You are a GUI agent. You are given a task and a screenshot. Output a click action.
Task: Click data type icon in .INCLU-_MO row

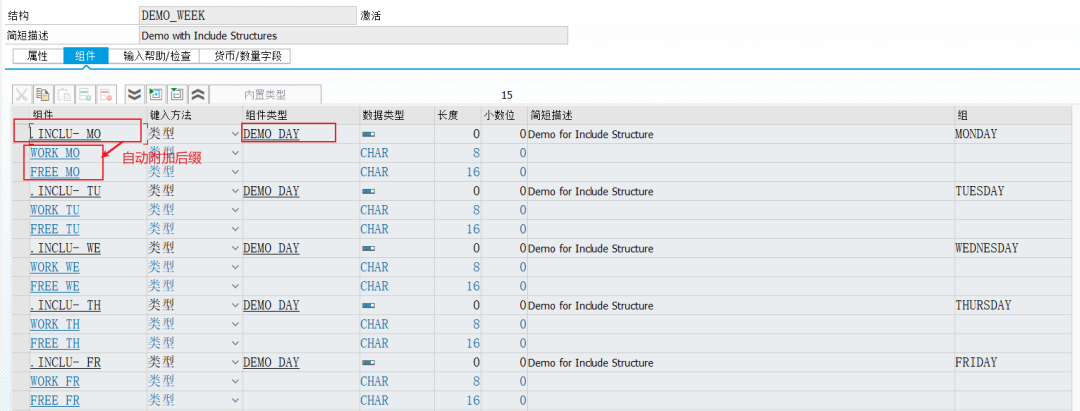(368, 134)
